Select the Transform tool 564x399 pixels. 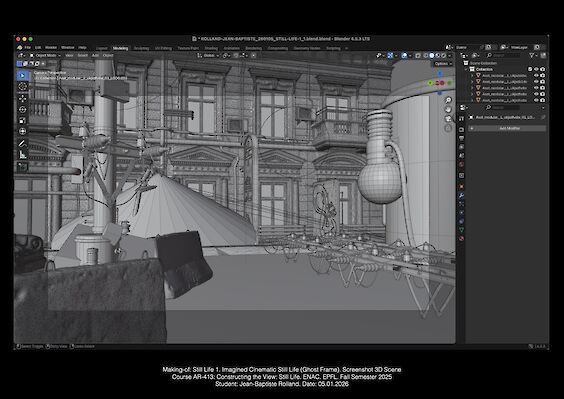[x=22, y=131]
